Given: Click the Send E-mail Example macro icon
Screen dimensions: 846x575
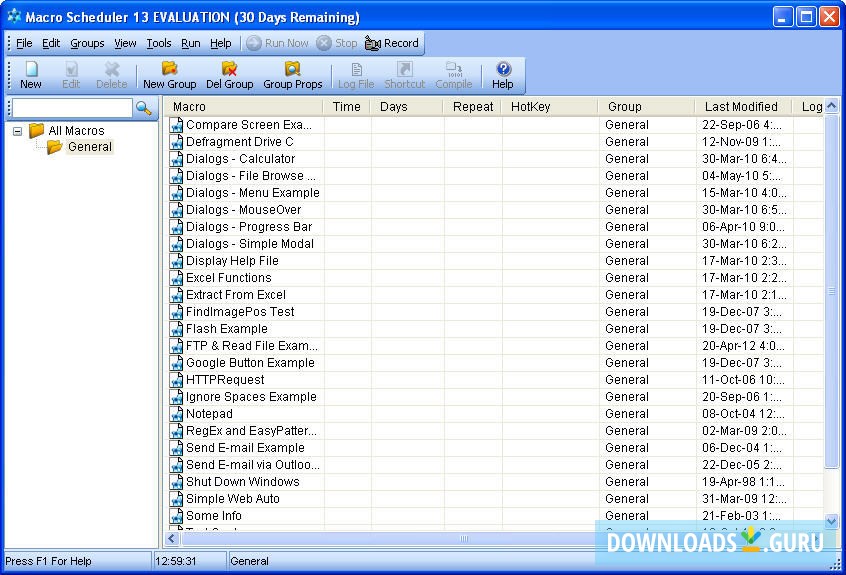Looking at the screenshot, I should 176,448.
